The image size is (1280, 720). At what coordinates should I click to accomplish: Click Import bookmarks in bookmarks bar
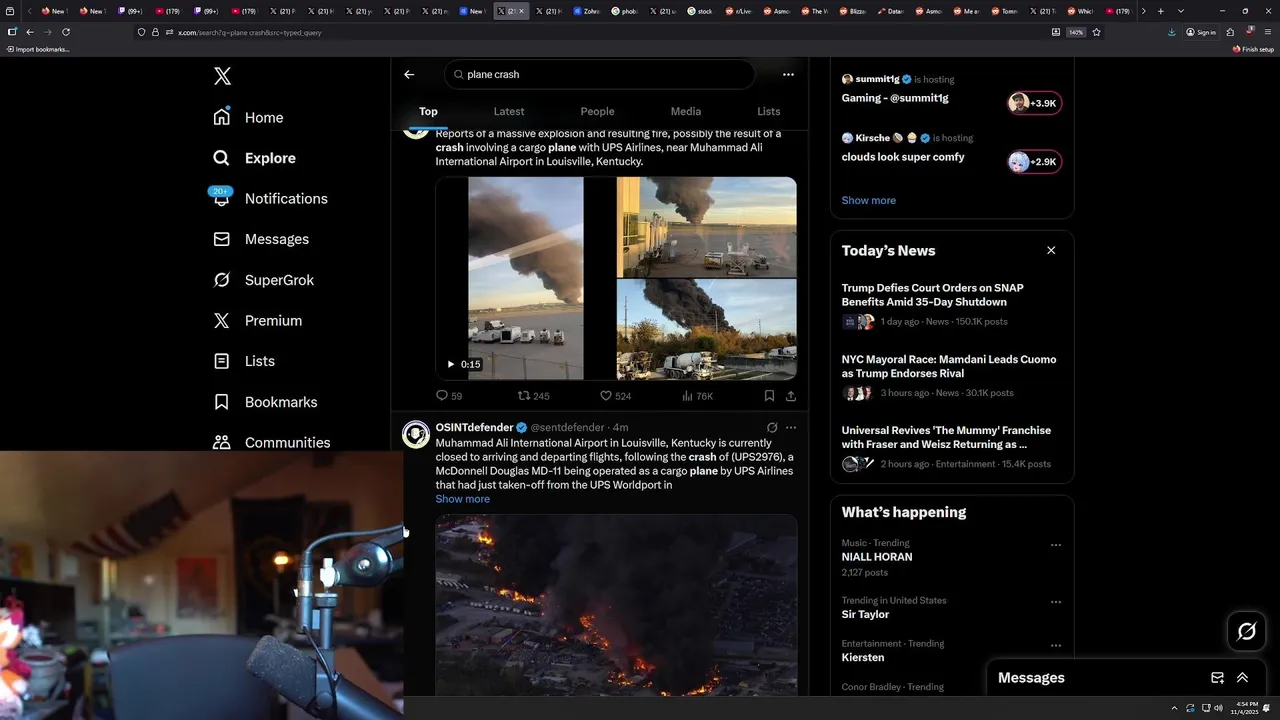(38, 49)
